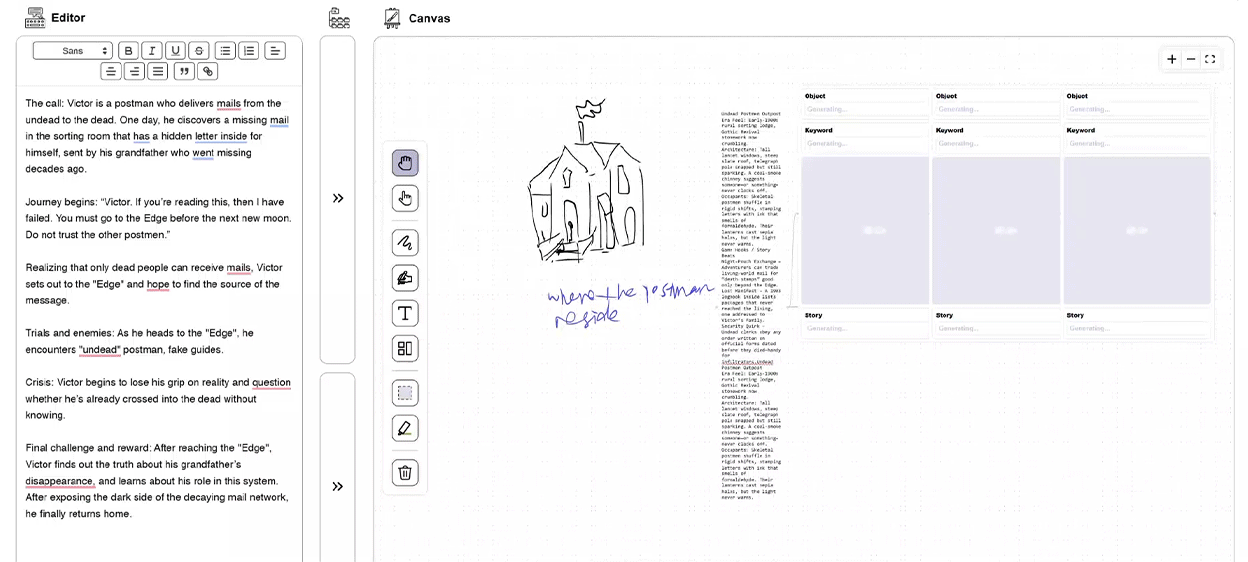Choose the freehand scribble draw tool

pyautogui.click(x=405, y=243)
